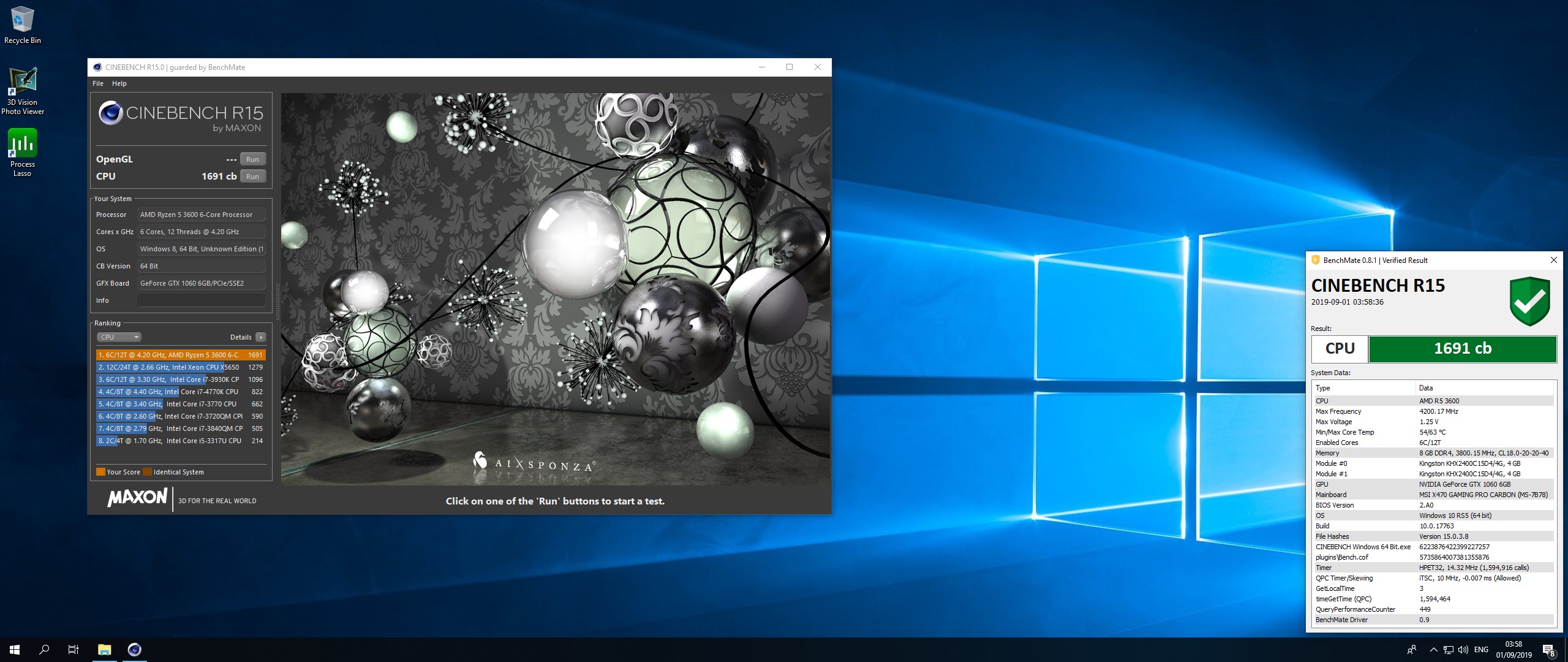
Task: Open Task View in the taskbar
Action: coord(73,650)
